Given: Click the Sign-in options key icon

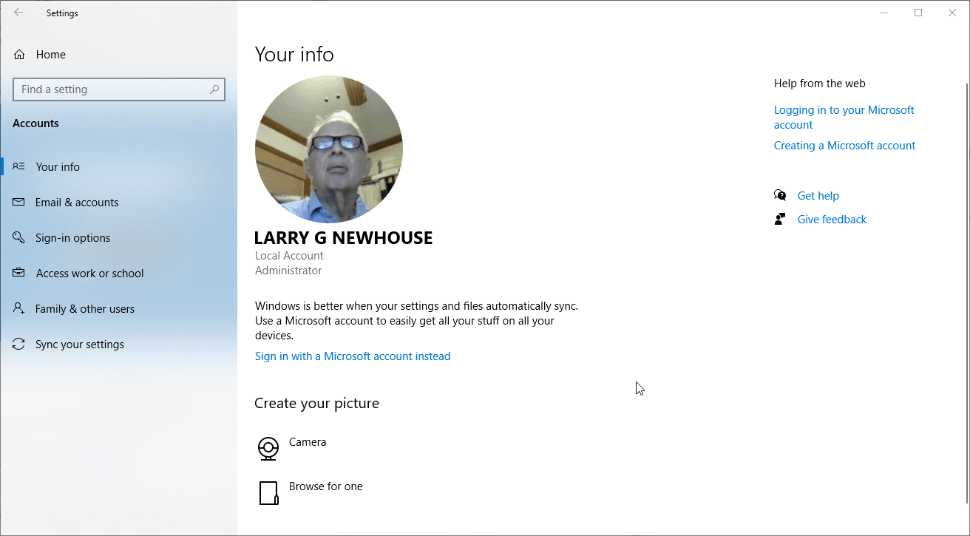Looking at the screenshot, I should pos(19,237).
